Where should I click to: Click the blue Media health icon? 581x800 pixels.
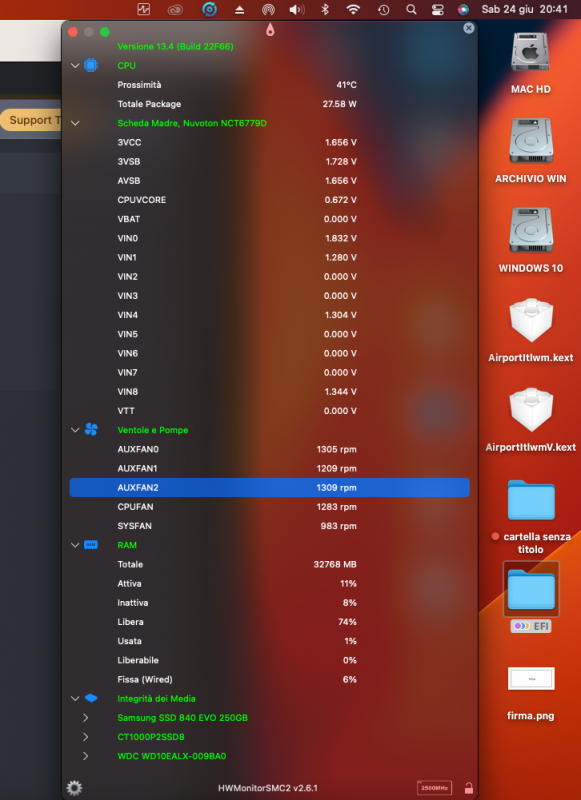point(91,698)
